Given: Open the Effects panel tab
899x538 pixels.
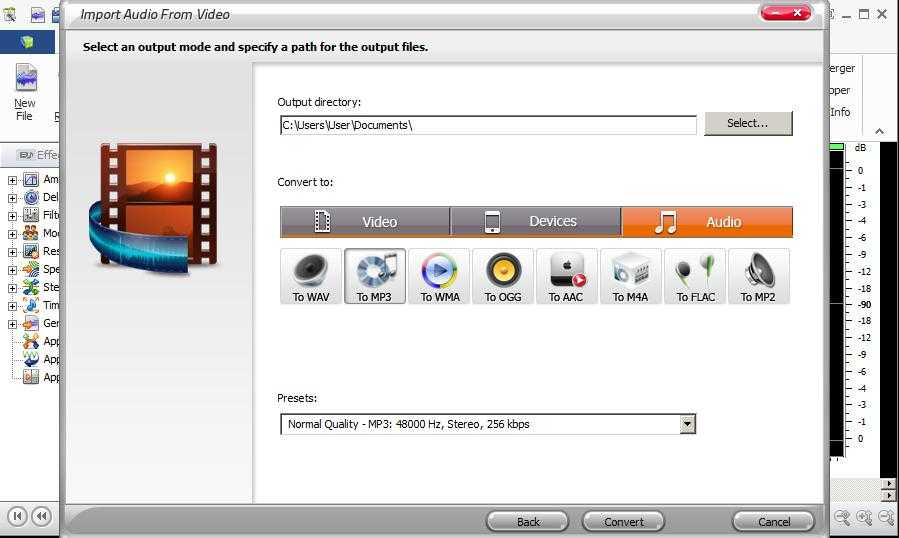Looking at the screenshot, I should (37, 155).
